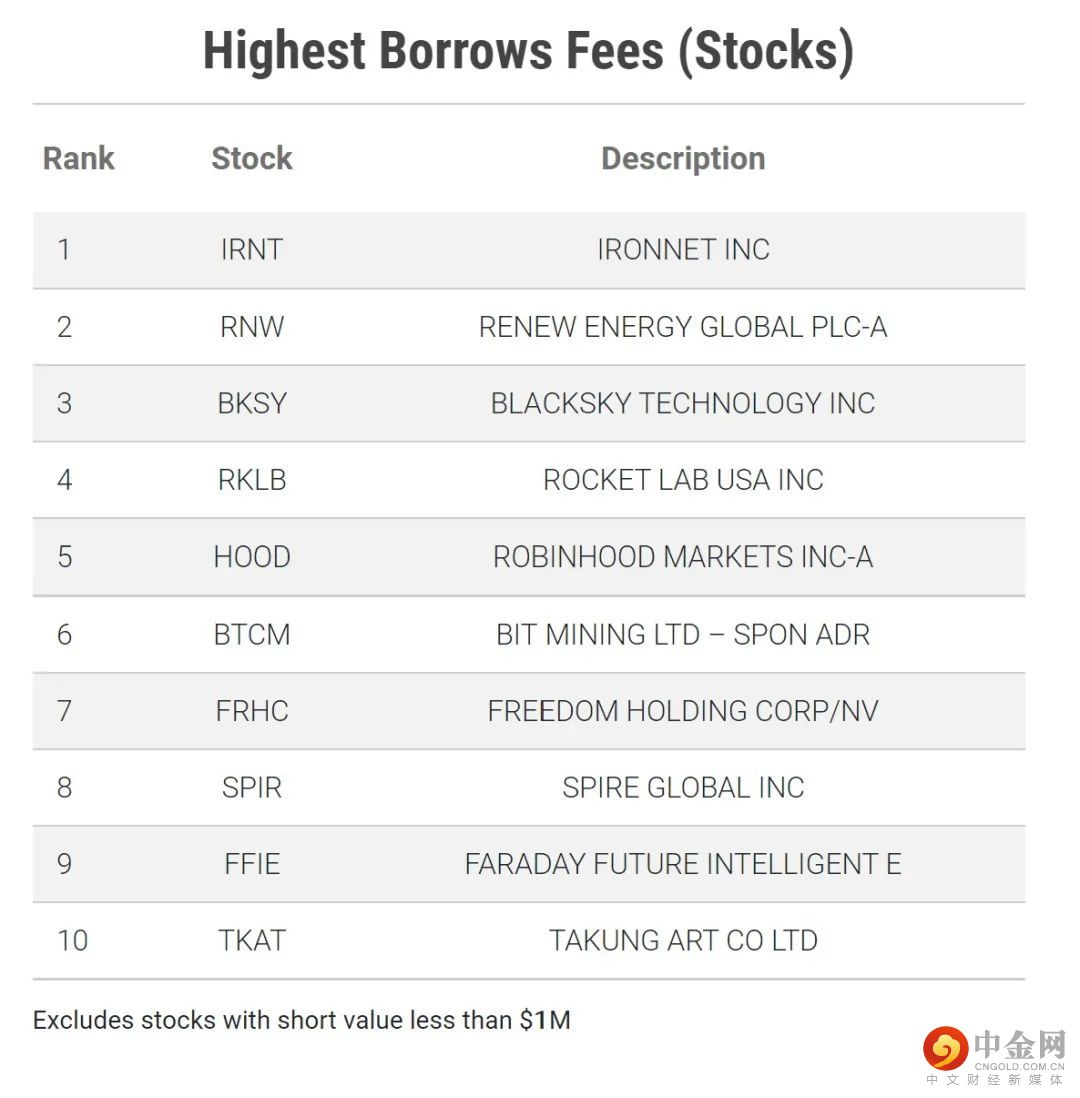Click the FFIE ticker
This screenshot has width=1080, height=1098.
click(252, 864)
